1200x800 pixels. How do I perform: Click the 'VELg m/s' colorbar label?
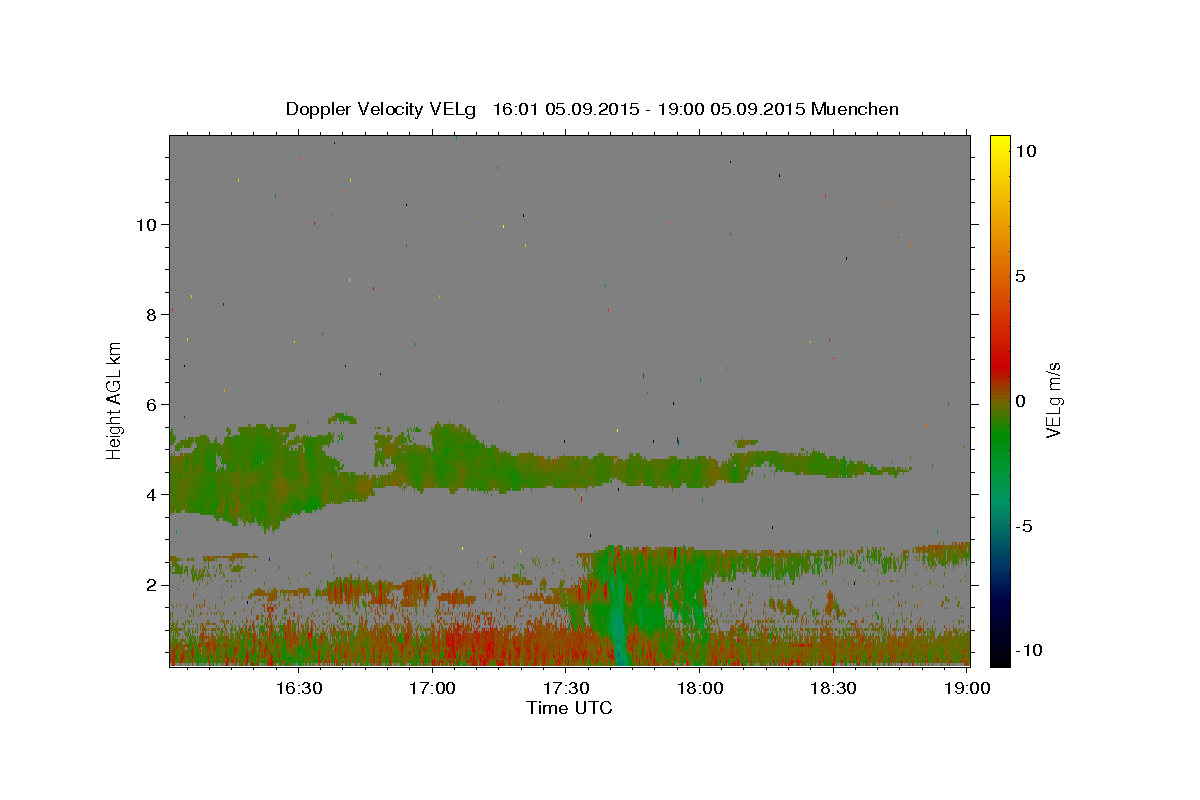[1053, 400]
